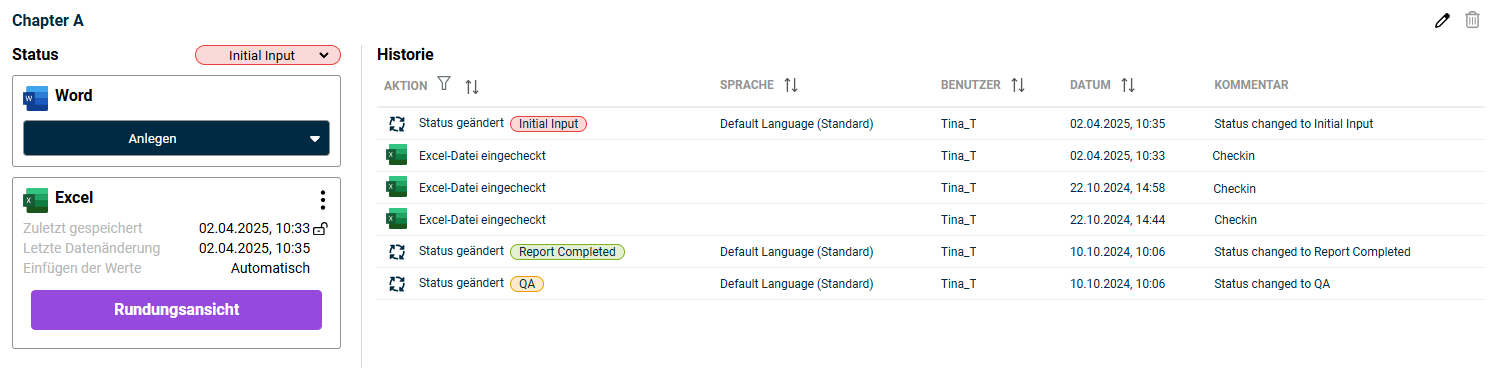Click the Report Completed badge in history
Viewport: 1495px width, 368px height.
click(x=567, y=252)
